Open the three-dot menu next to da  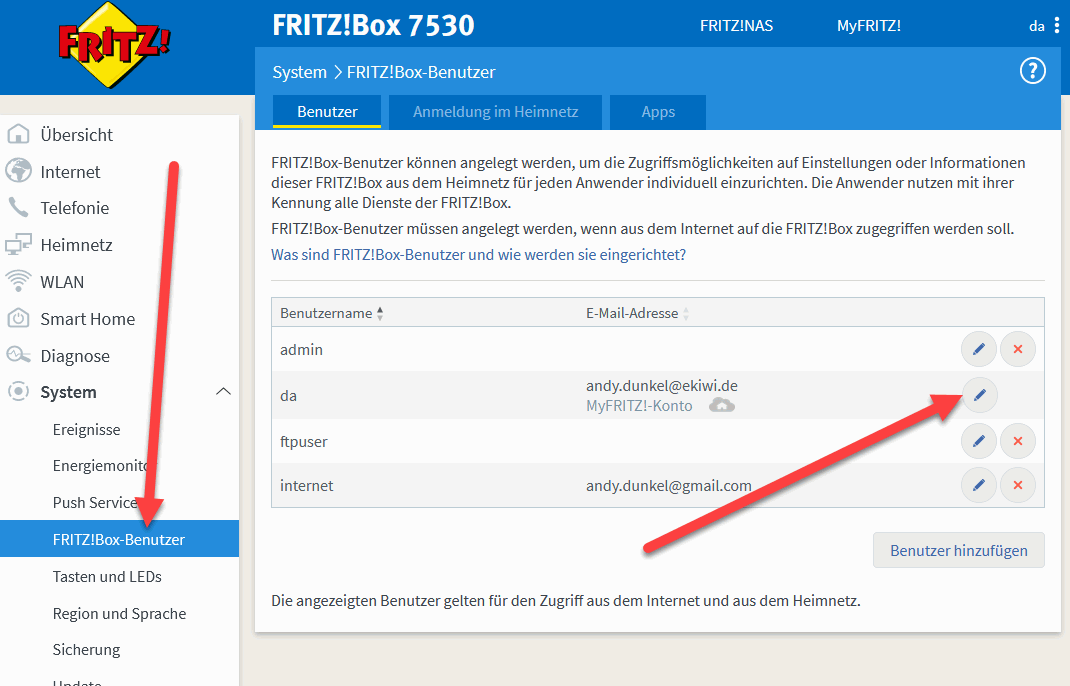pyautogui.click(x=1057, y=26)
